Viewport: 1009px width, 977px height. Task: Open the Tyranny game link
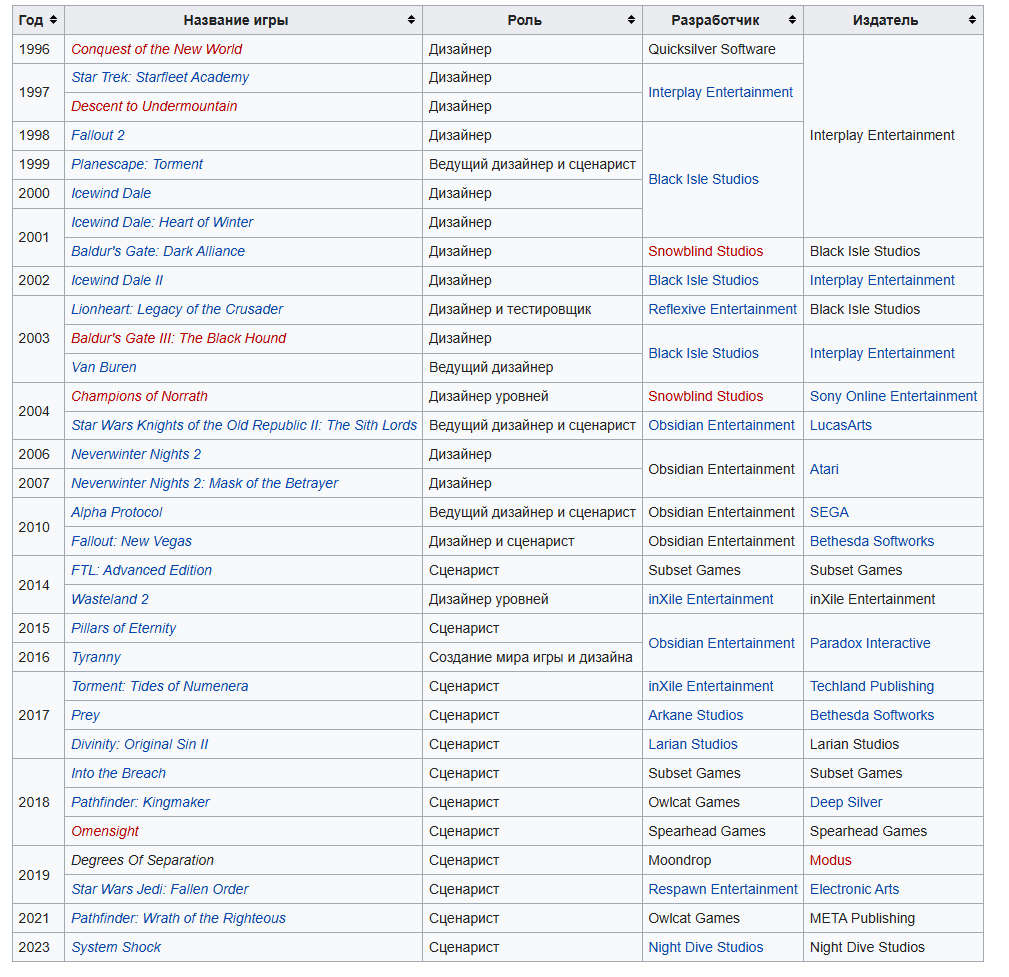(x=95, y=656)
